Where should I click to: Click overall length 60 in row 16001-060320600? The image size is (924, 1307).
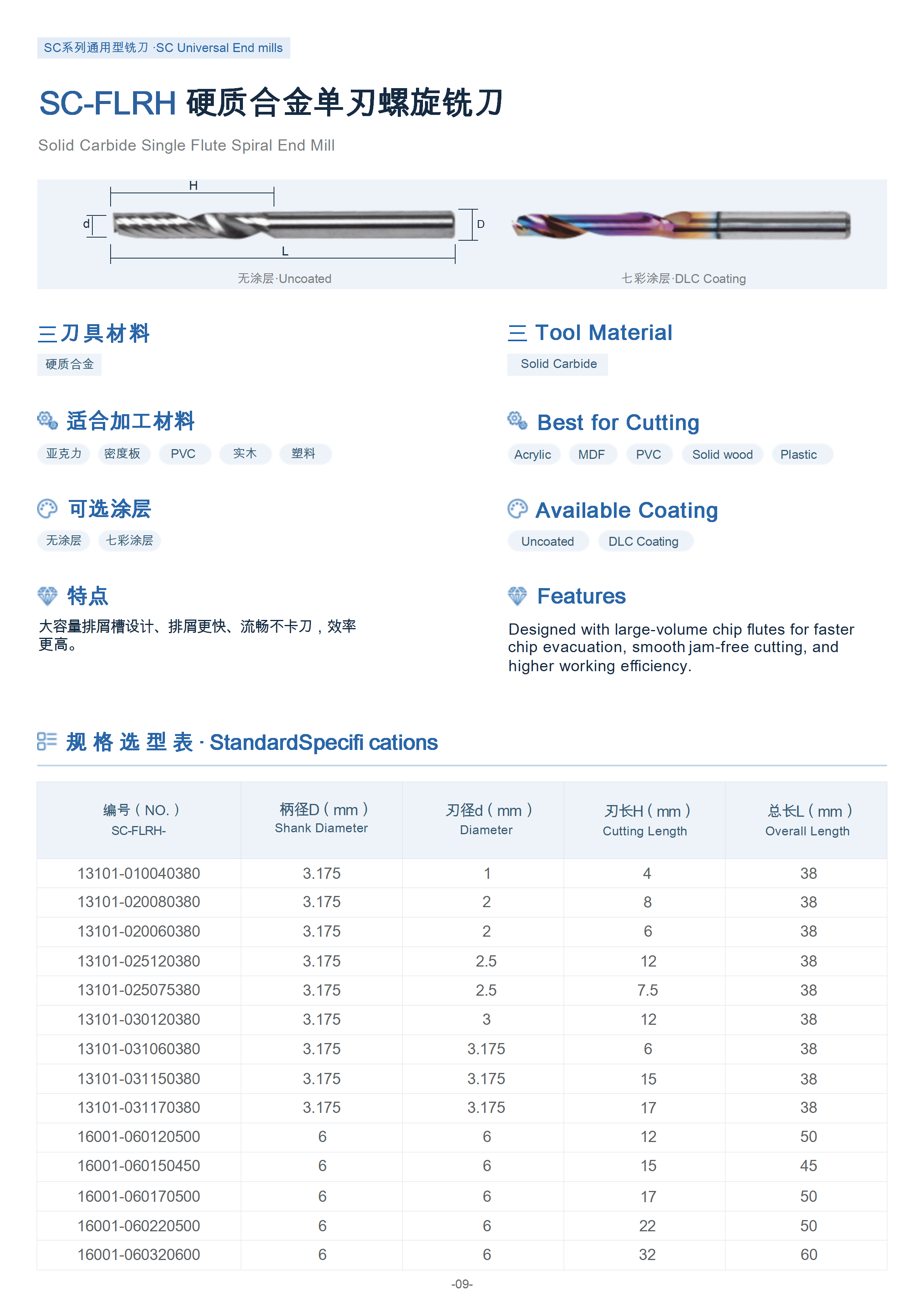[x=808, y=1255]
